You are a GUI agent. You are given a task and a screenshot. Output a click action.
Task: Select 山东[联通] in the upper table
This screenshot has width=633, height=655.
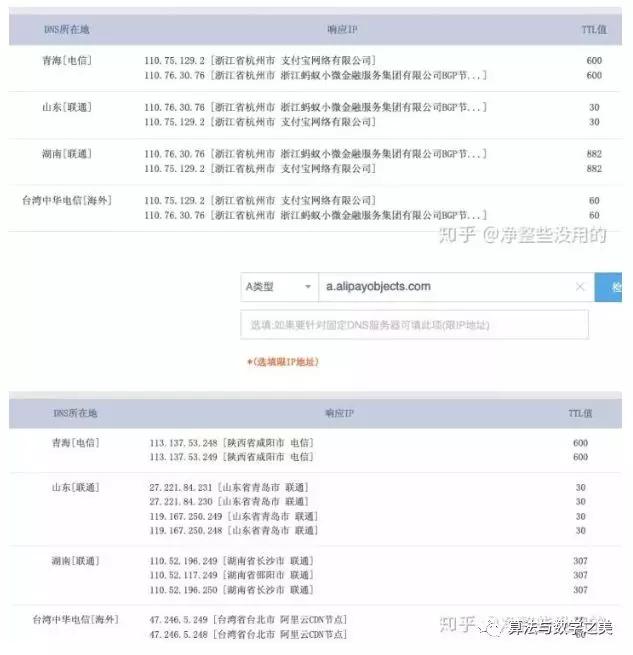tap(67, 107)
